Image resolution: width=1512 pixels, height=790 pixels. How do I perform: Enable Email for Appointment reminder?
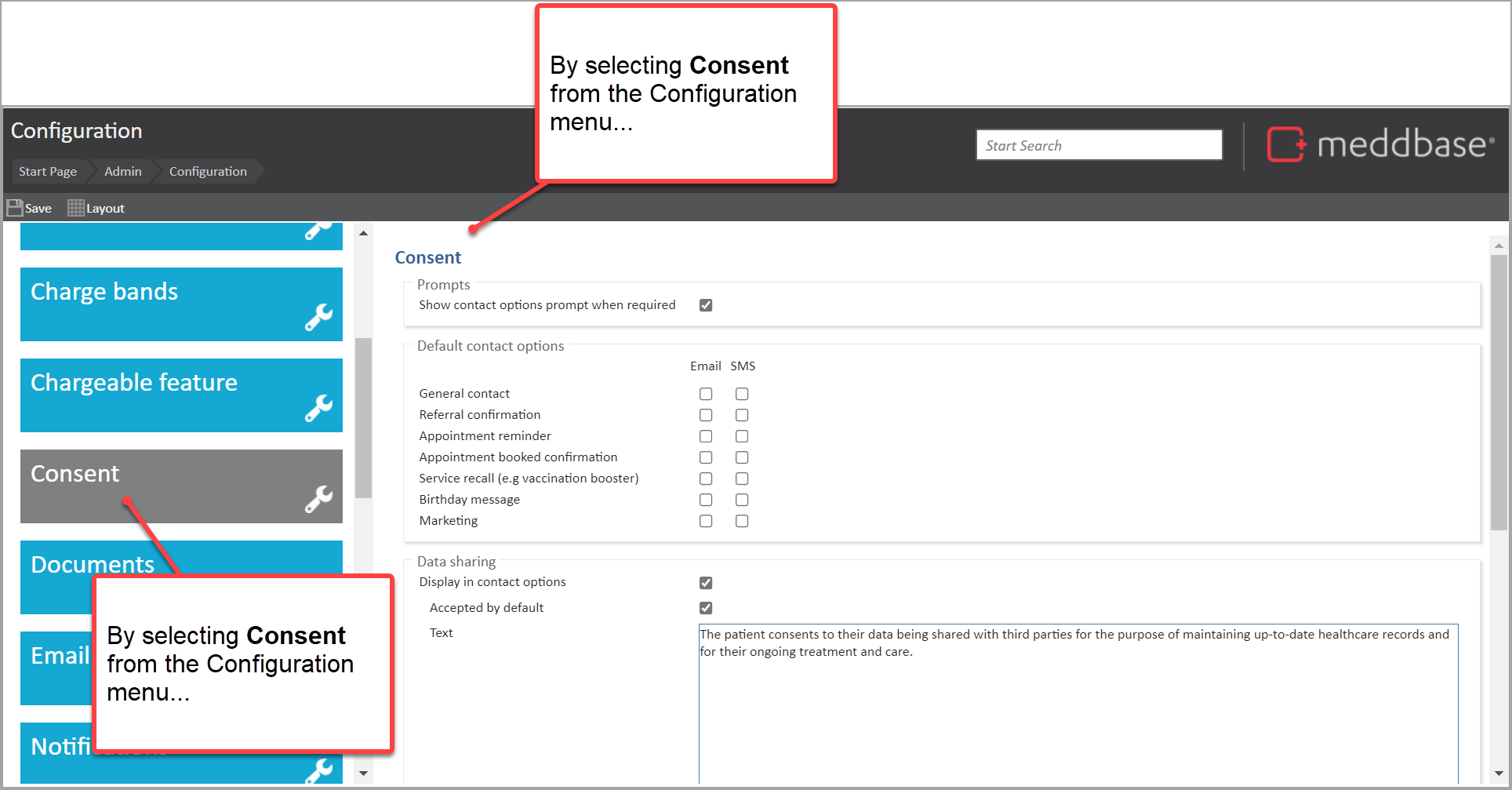pos(706,436)
